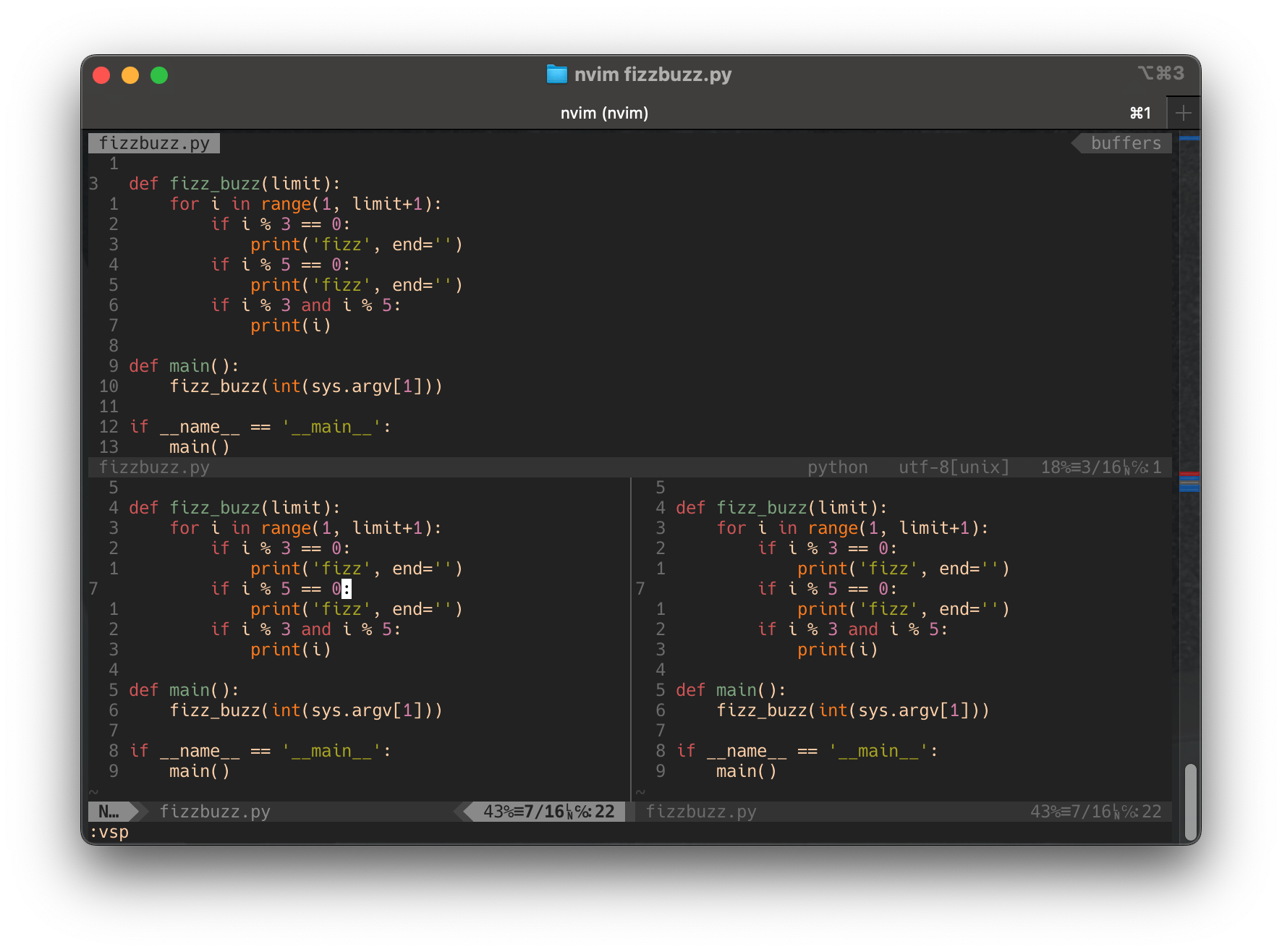The image size is (1282, 952).
Task: Click the utf-8[unix] encoding indicator
Action: (952, 467)
